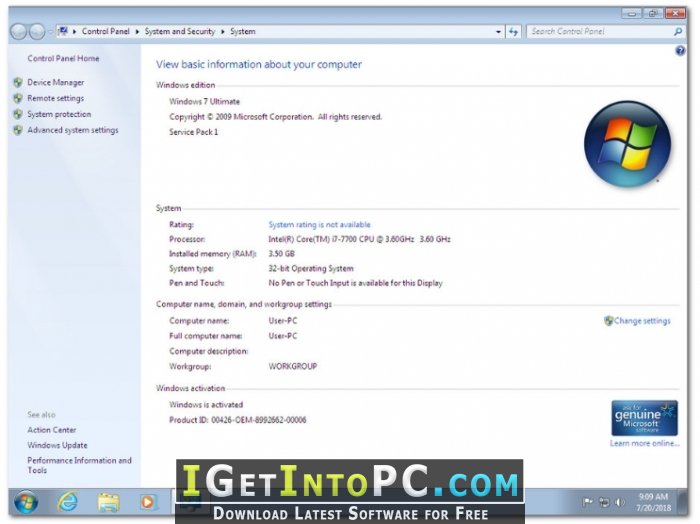Click the Pen and Touch value text
Image resolution: width=700 pixels, height=524 pixels.
pyautogui.click(x=355, y=283)
